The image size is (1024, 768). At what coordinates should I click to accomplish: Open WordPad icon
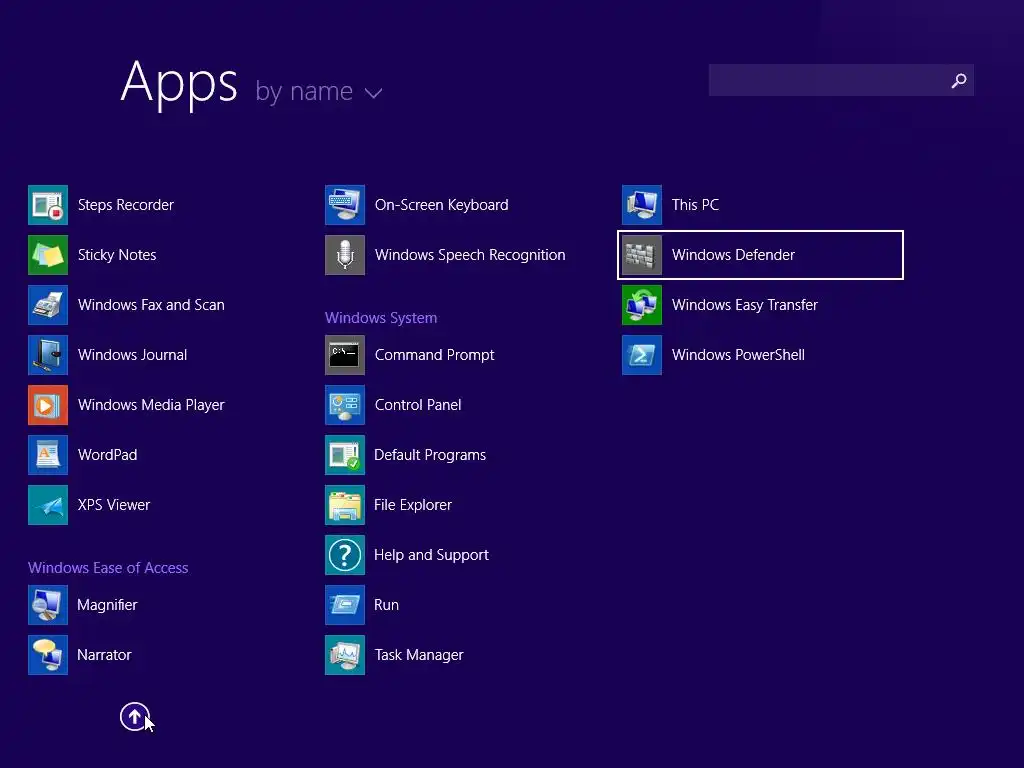48,455
